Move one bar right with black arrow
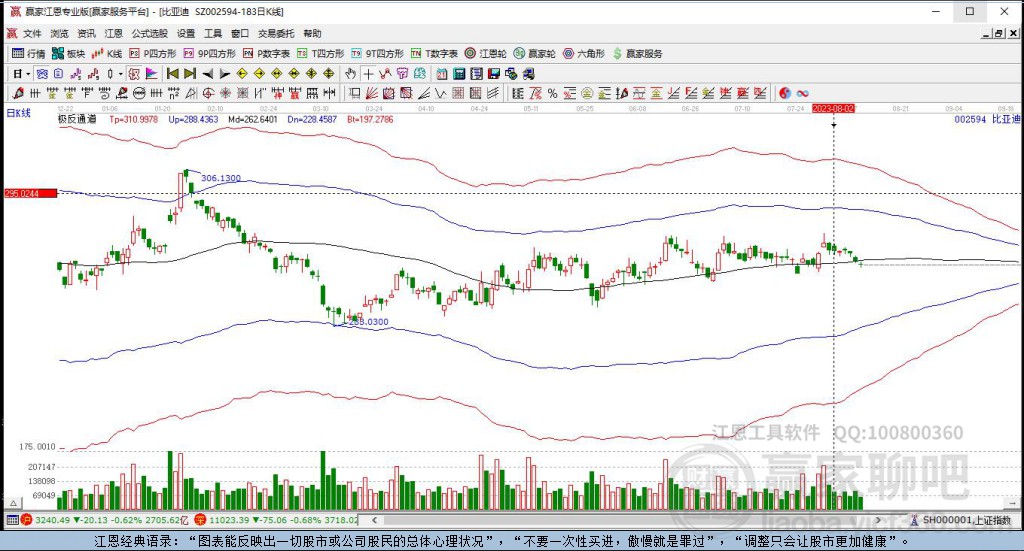 pyautogui.click(x=225, y=74)
